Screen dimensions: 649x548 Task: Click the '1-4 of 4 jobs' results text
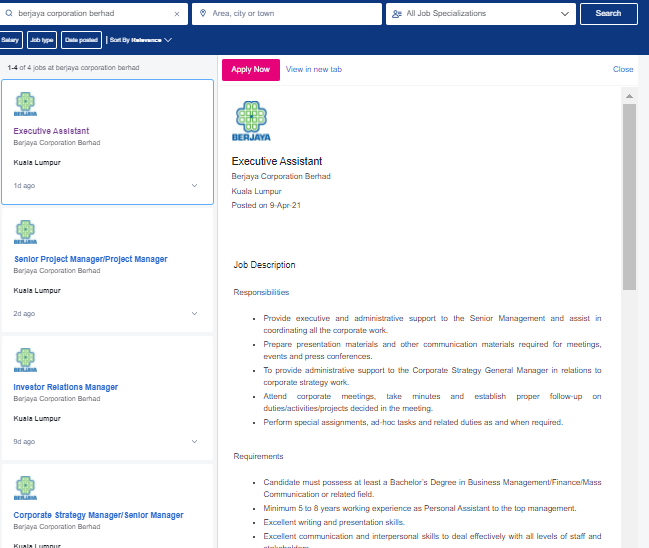[73, 67]
